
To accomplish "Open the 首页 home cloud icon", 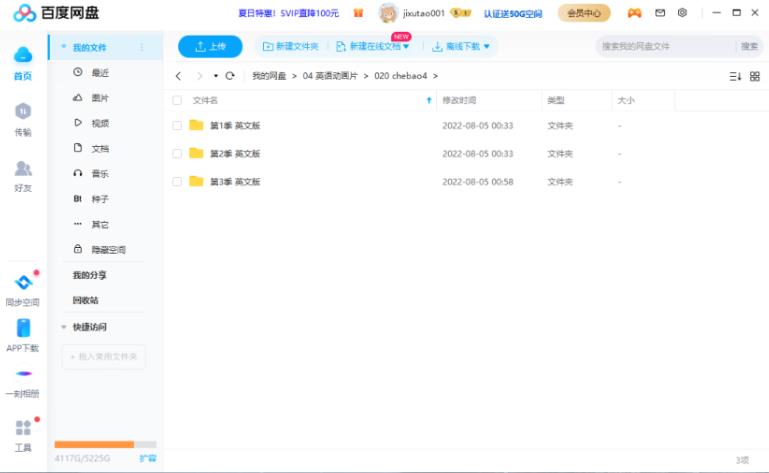I will tap(23, 55).
